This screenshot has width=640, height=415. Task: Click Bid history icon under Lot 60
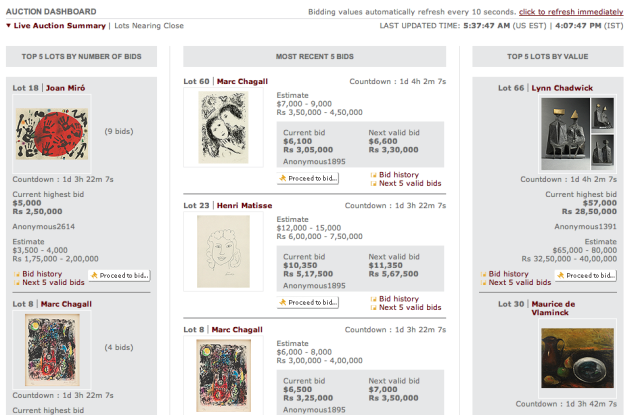click(372, 174)
